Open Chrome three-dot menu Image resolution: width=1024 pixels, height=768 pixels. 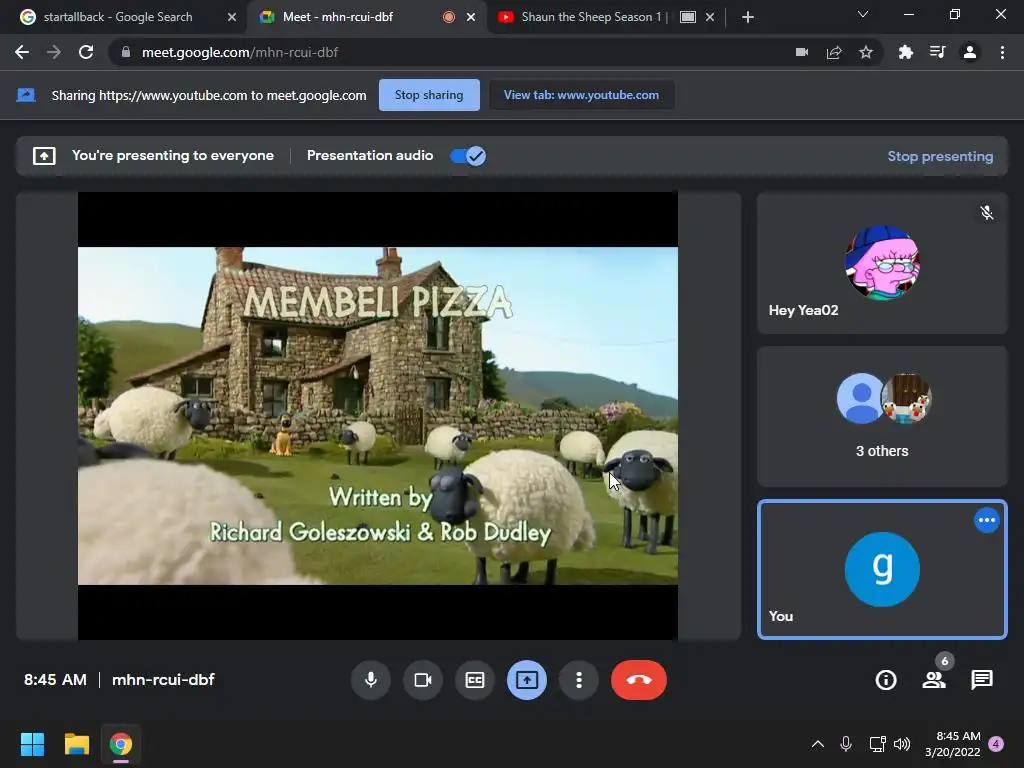coord(1002,52)
